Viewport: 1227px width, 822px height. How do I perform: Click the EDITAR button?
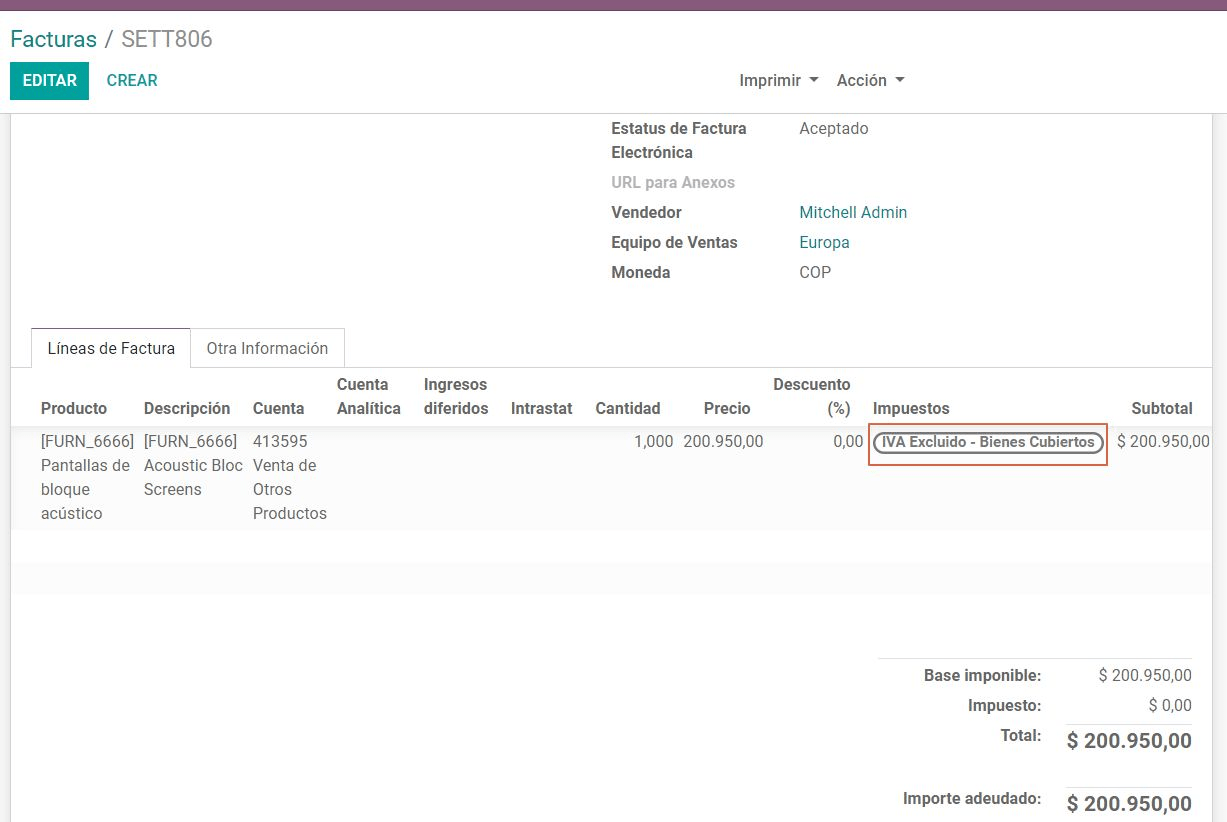49,80
